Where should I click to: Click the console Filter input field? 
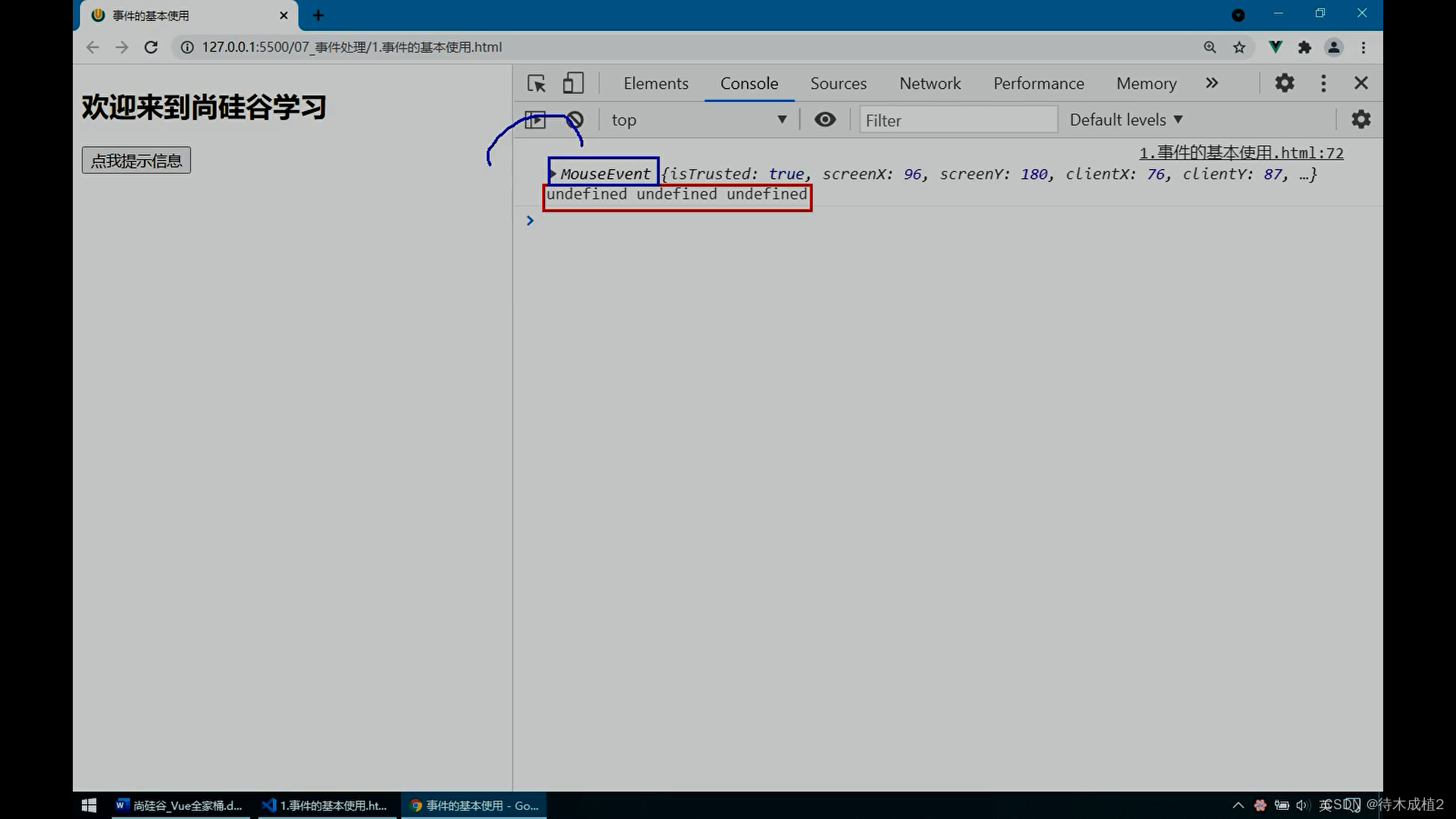coord(958,120)
